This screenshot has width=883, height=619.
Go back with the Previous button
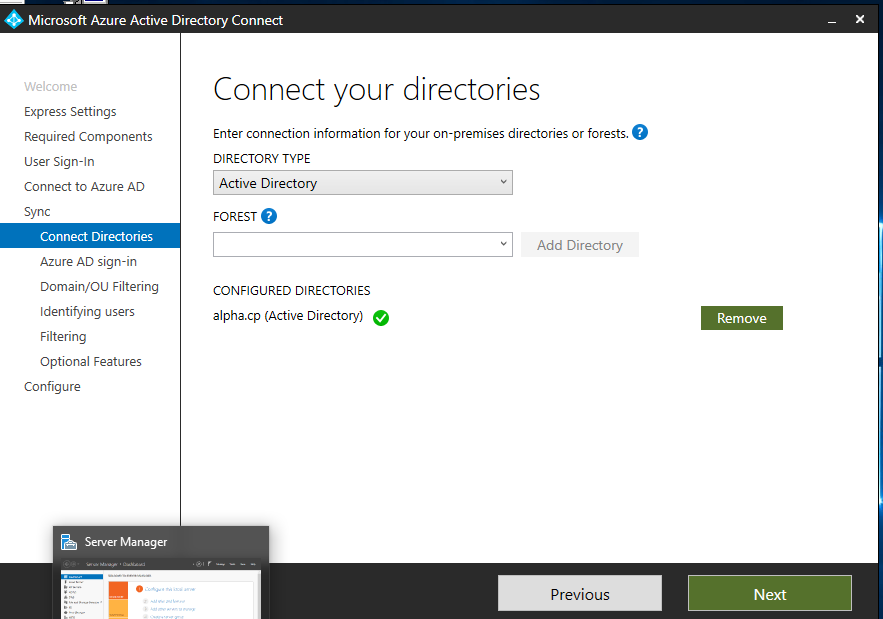tap(580, 594)
